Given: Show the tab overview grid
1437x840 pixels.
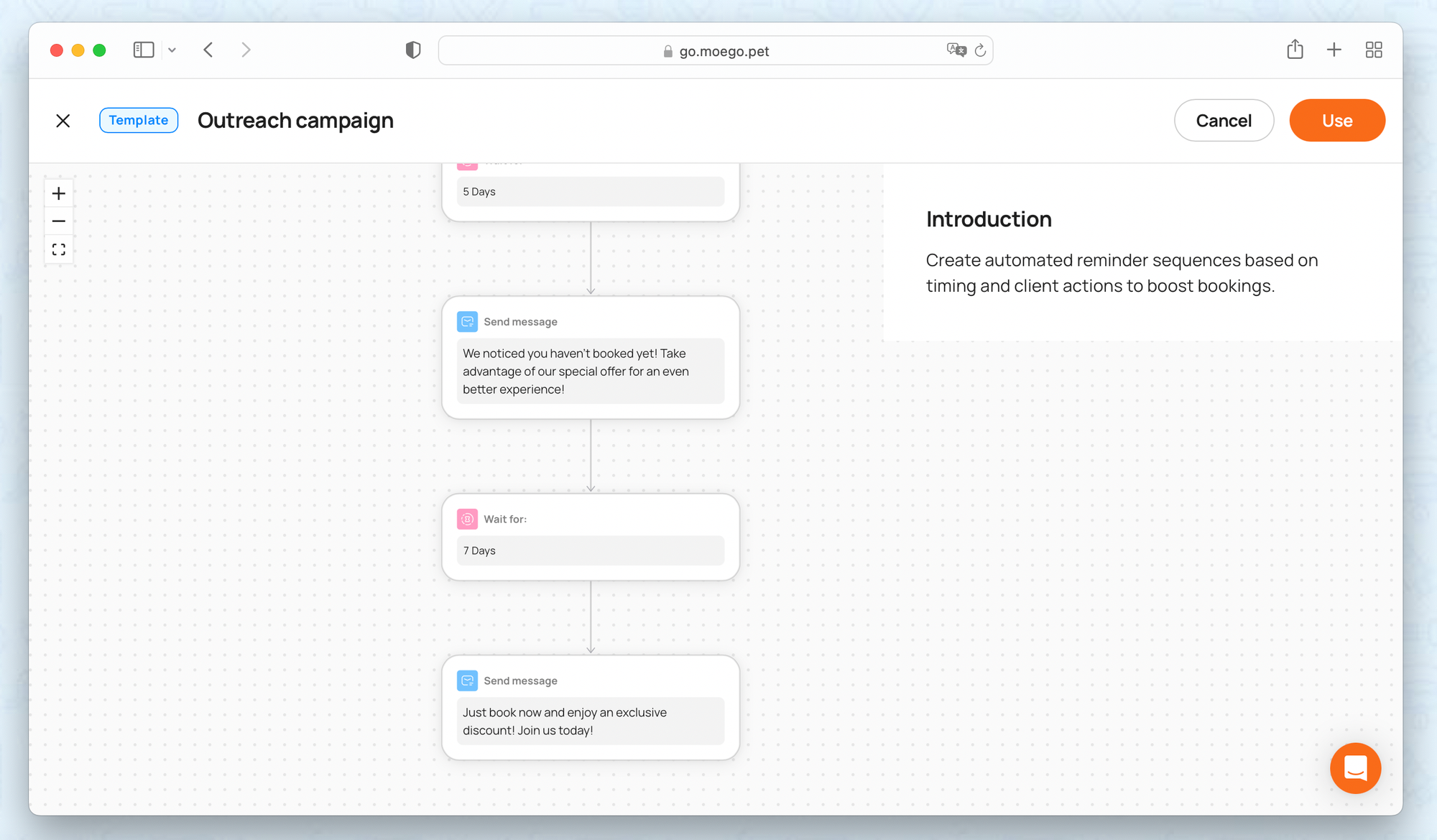Looking at the screenshot, I should pos(1374,50).
